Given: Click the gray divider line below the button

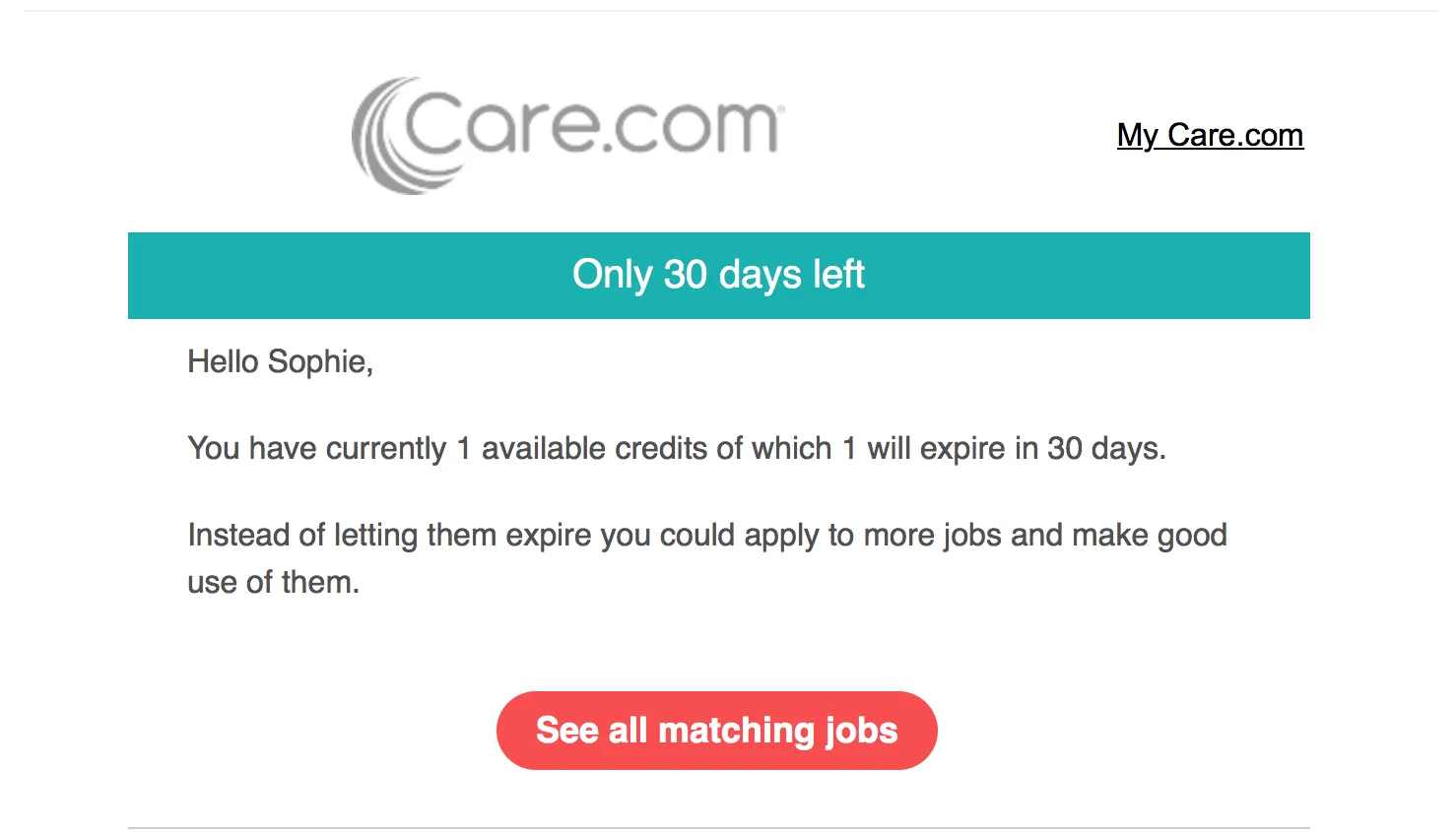Looking at the screenshot, I should [x=718, y=828].
